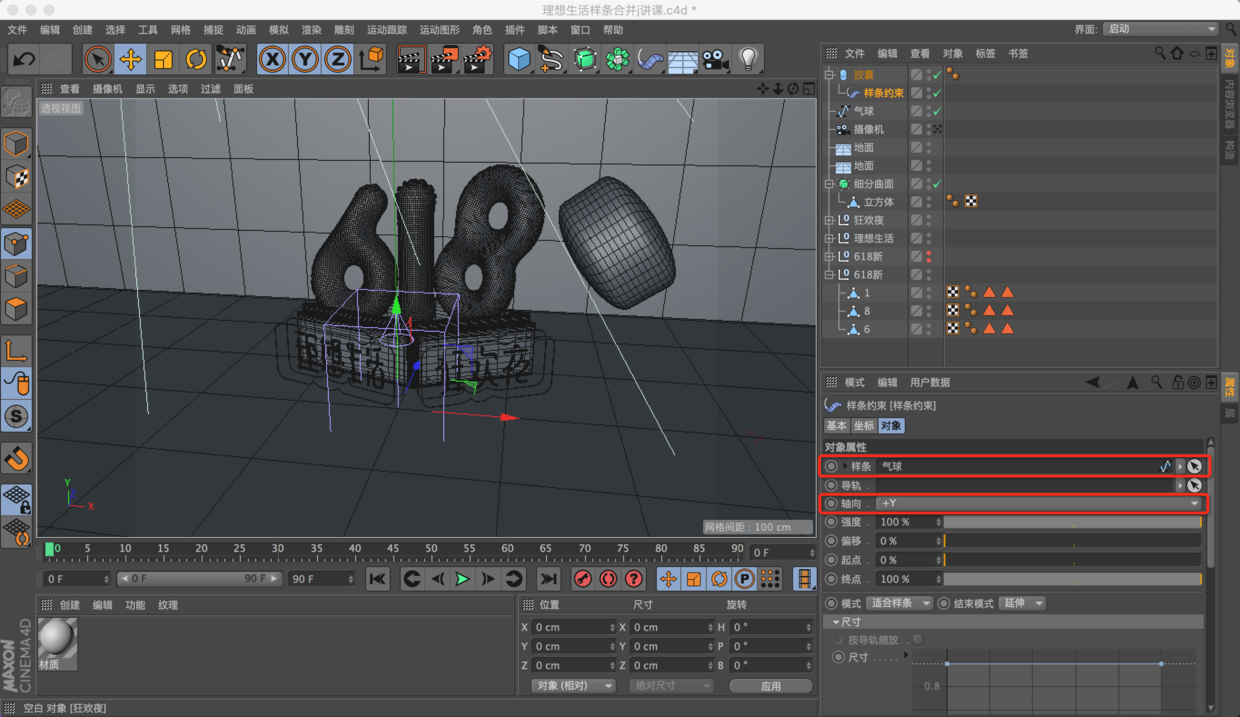Image resolution: width=1240 pixels, height=717 pixels.
Task: Activate the Rotate tool
Action: pos(196,59)
